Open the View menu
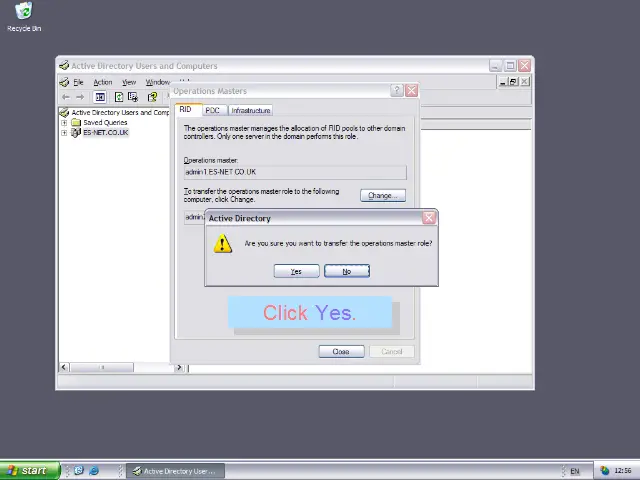The height and width of the screenshot is (480, 640). (129, 82)
